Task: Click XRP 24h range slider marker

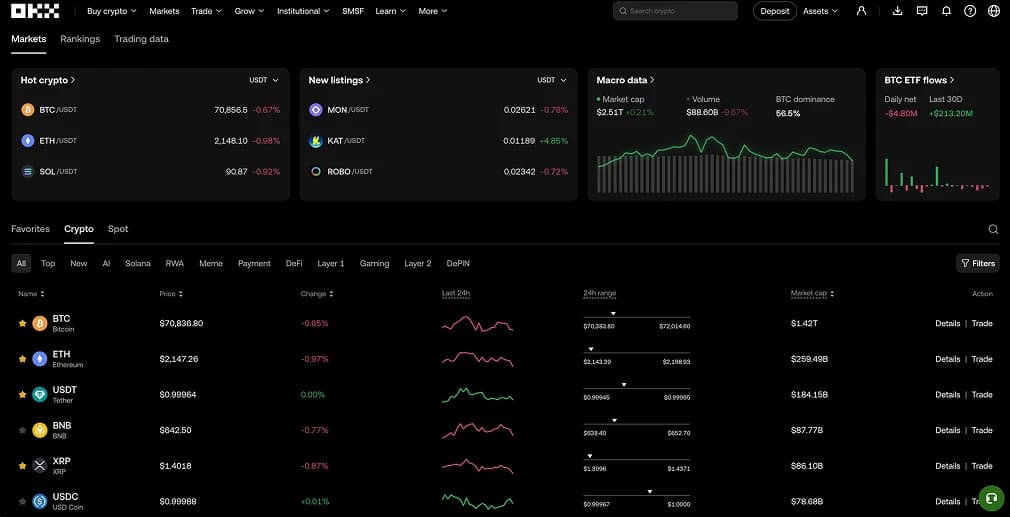Action: tap(589, 456)
